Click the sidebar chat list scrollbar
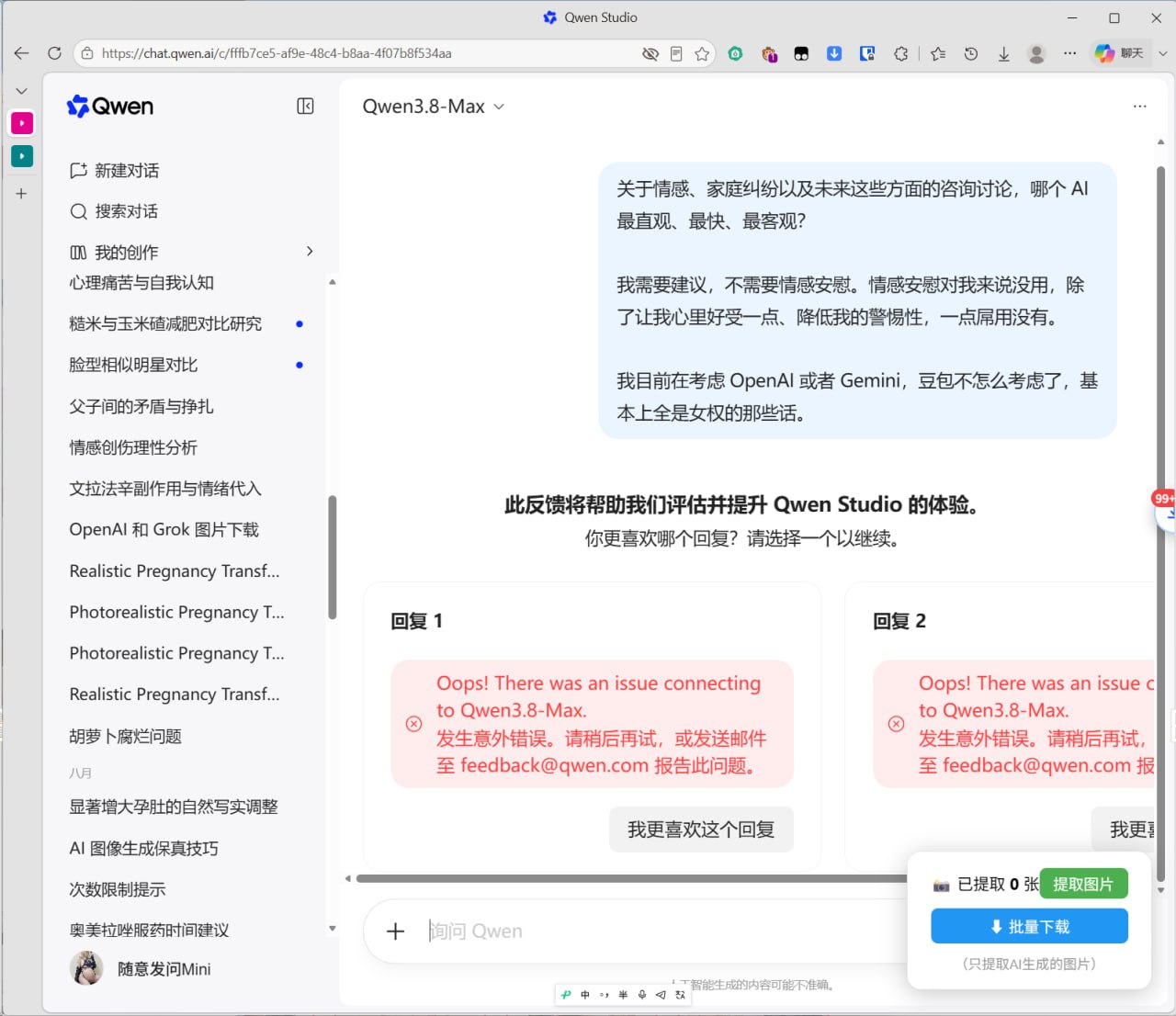The width and height of the screenshot is (1176, 1016). pyautogui.click(x=332, y=558)
